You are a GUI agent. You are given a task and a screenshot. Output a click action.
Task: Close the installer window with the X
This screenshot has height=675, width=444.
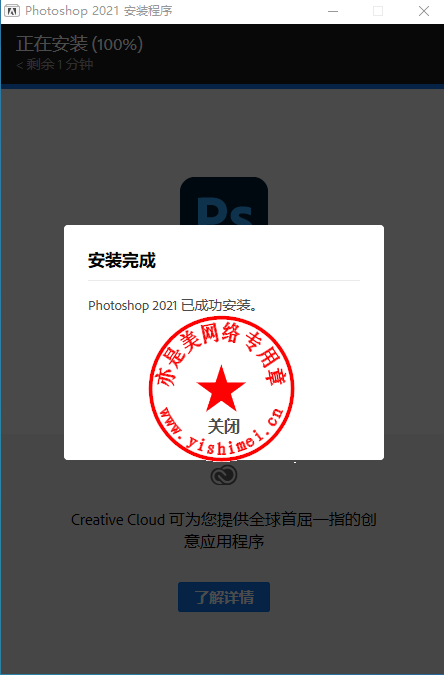tap(424, 11)
